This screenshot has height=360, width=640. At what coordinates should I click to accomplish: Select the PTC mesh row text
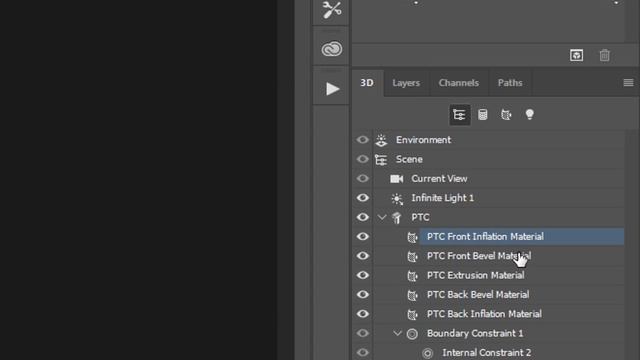pos(420,217)
